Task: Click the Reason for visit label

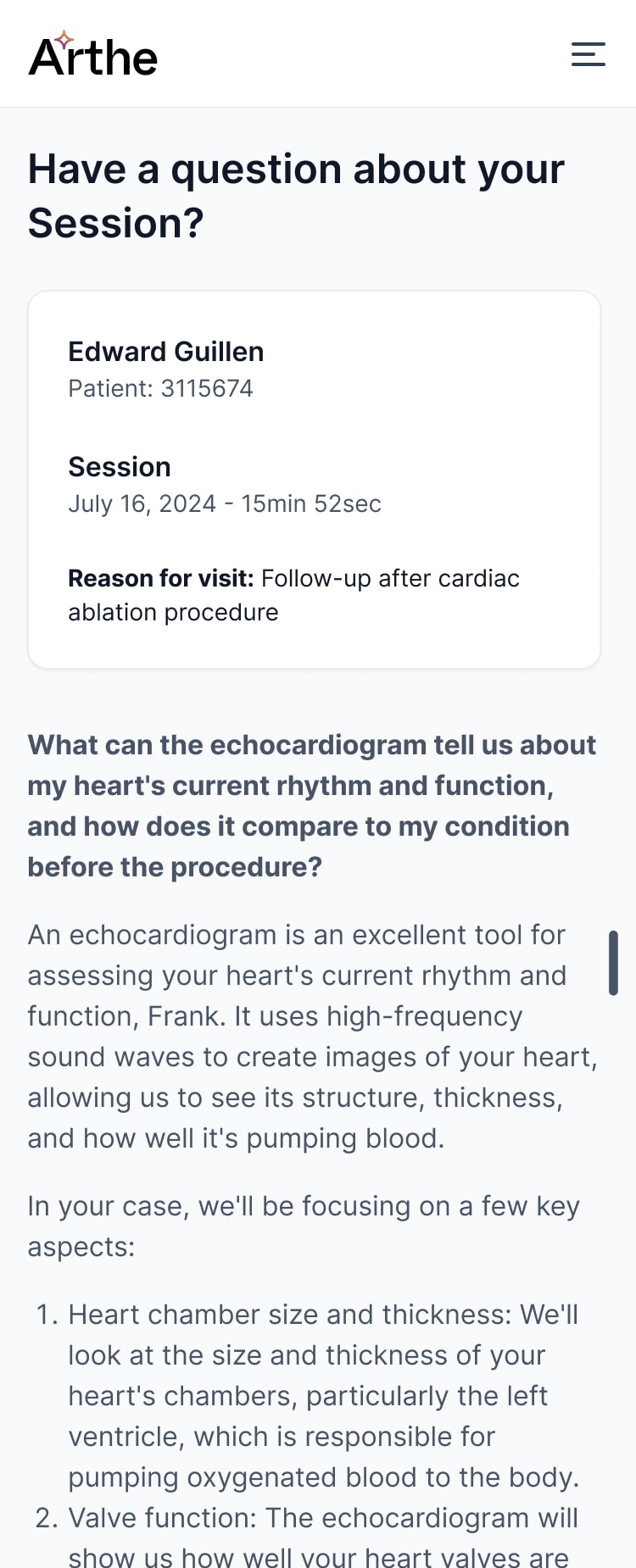Action: point(161,578)
